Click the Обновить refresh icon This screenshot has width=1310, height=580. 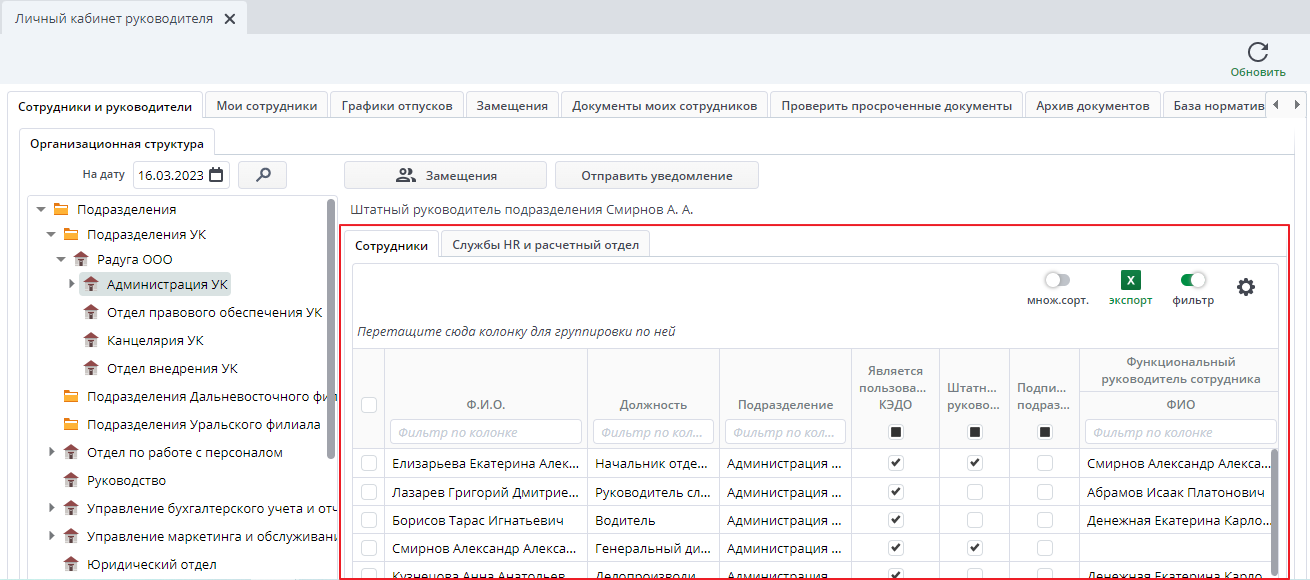[1257, 53]
